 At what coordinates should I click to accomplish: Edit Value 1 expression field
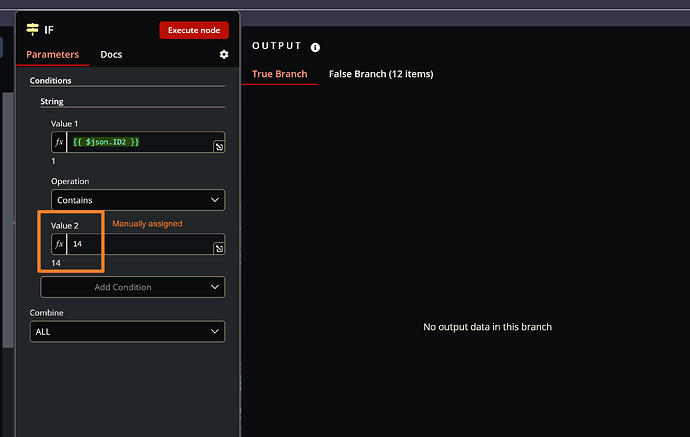[x=140, y=142]
